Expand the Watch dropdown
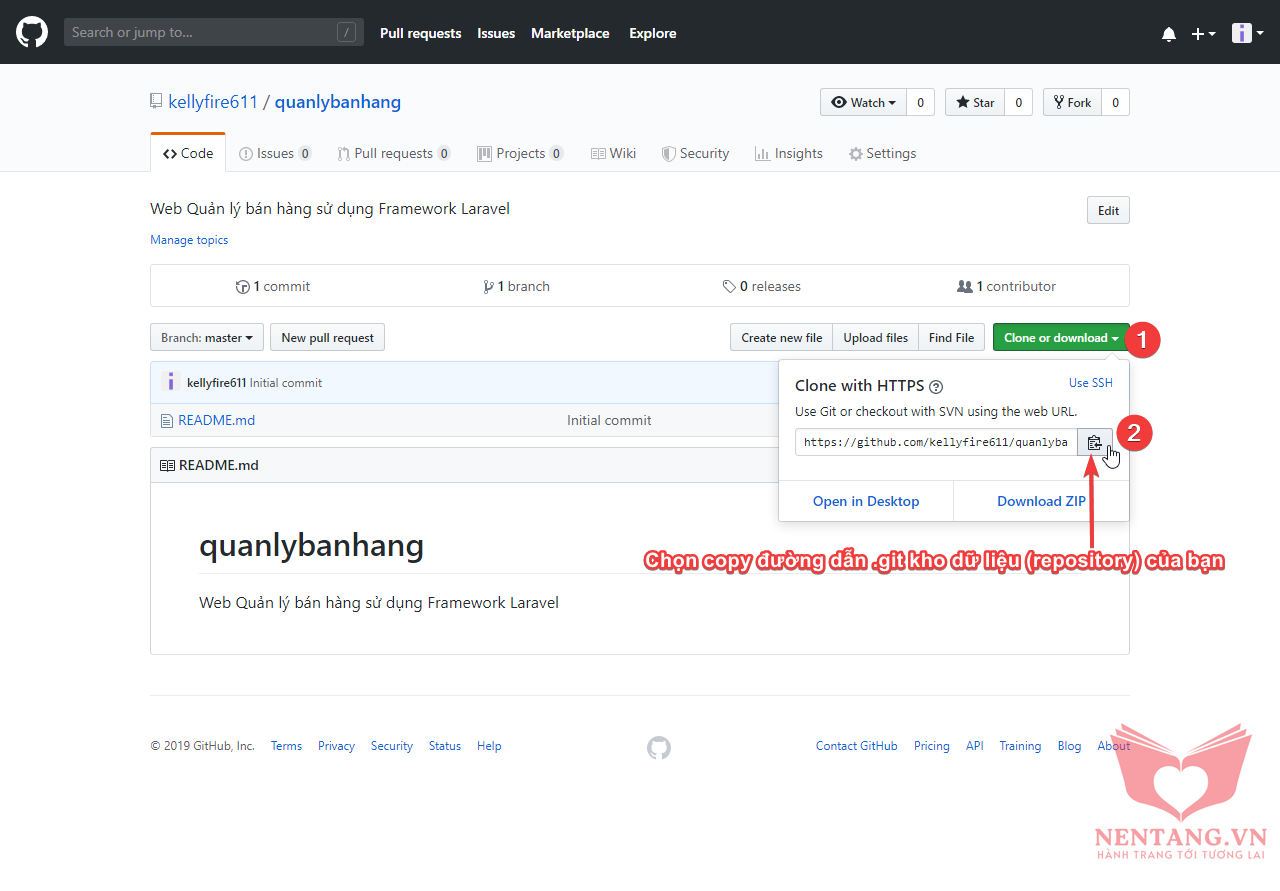The height and width of the screenshot is (891, 1280). pos(863,102)
